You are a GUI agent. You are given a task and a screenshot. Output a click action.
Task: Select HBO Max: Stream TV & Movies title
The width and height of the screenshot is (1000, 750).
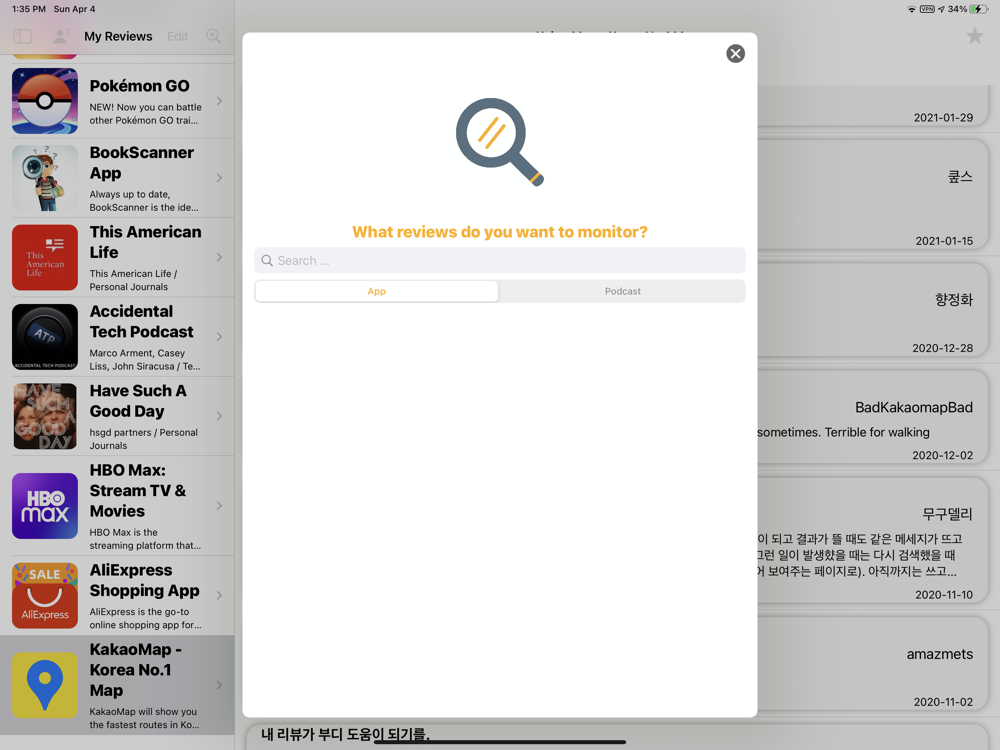pyautogui.click(x=138, y=490)
